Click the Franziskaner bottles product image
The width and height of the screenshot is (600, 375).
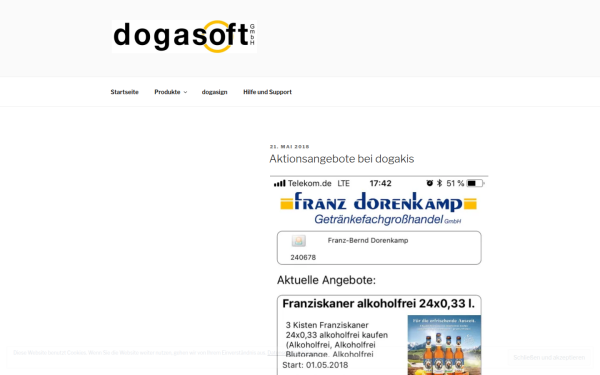click(x=444, y=345)
